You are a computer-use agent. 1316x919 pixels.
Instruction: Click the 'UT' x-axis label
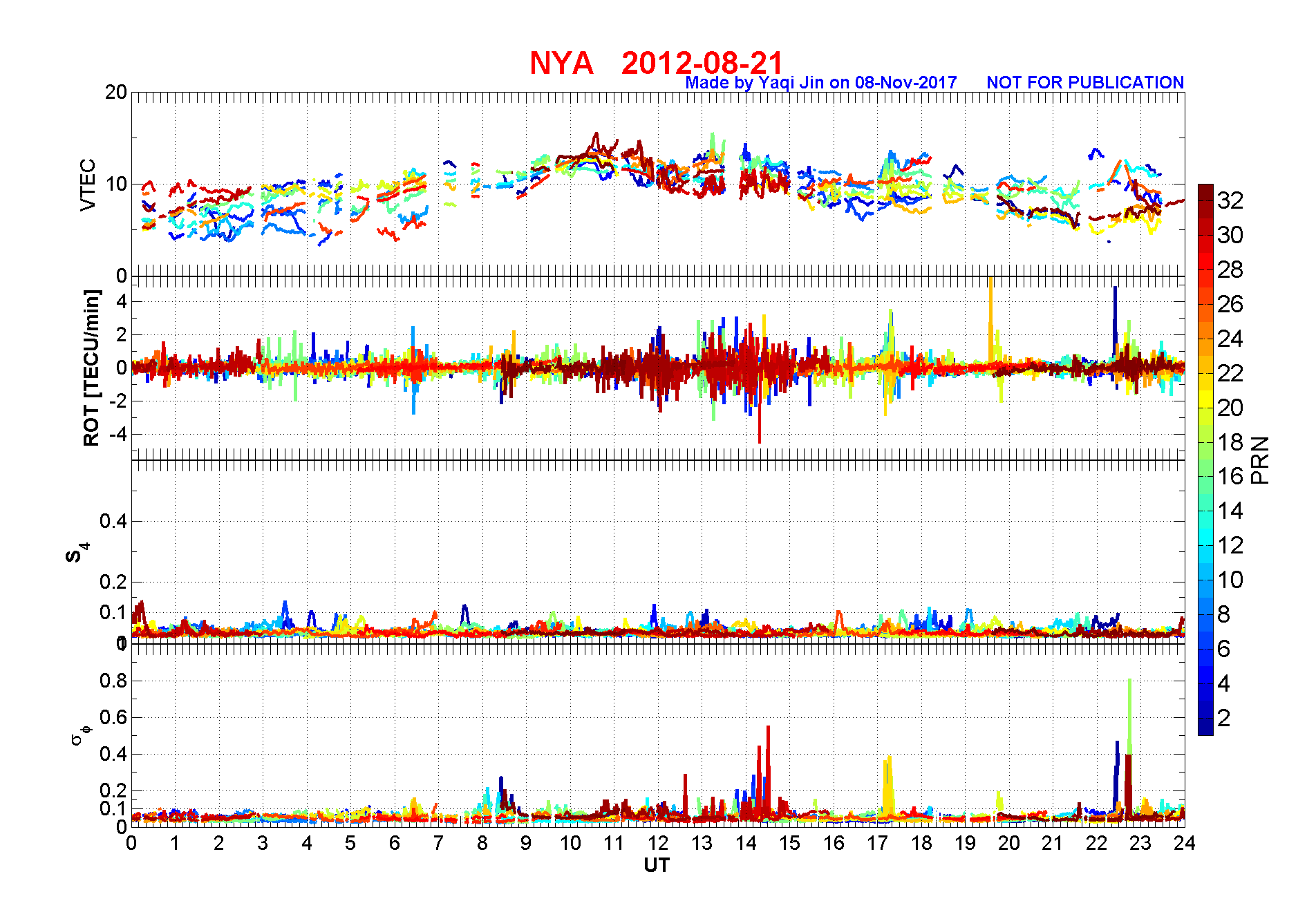[657, 866]
